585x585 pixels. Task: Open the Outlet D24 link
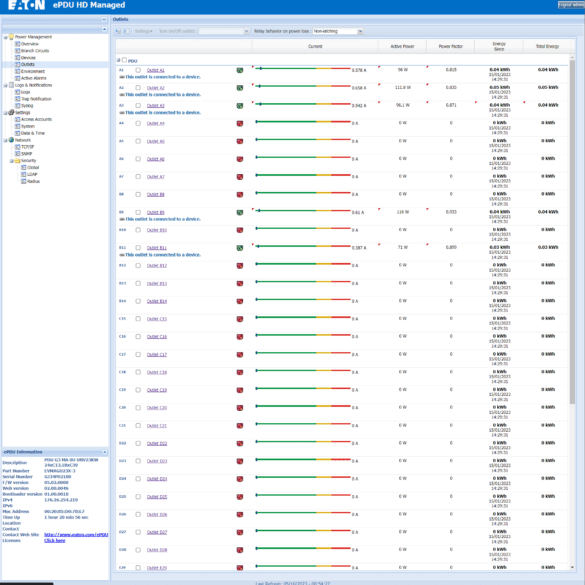[x=157, y=479]
